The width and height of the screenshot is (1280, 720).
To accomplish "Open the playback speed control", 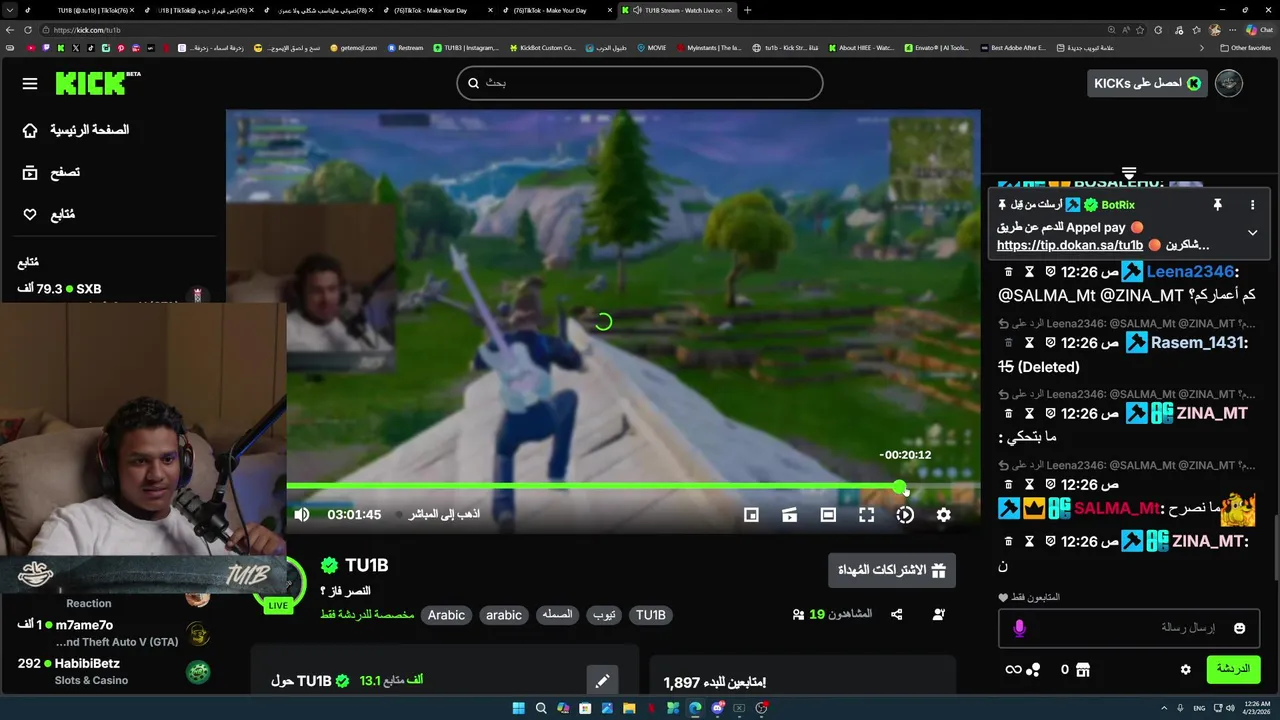I will pyautogui.click(x=905, y=514).
